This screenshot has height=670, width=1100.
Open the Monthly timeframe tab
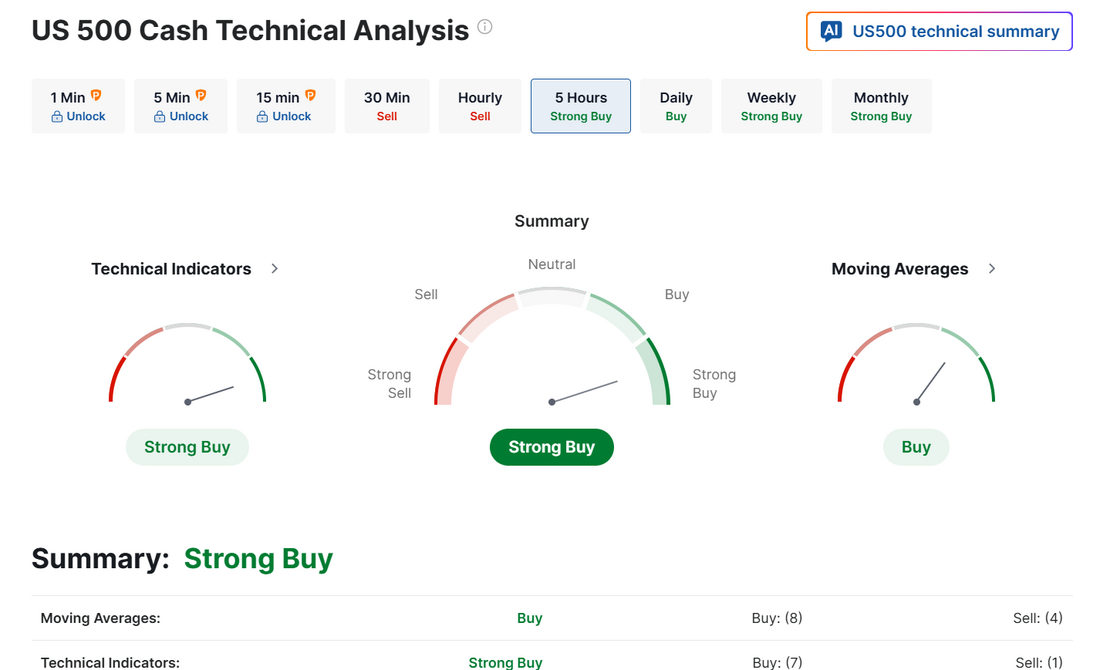[881, 106]
